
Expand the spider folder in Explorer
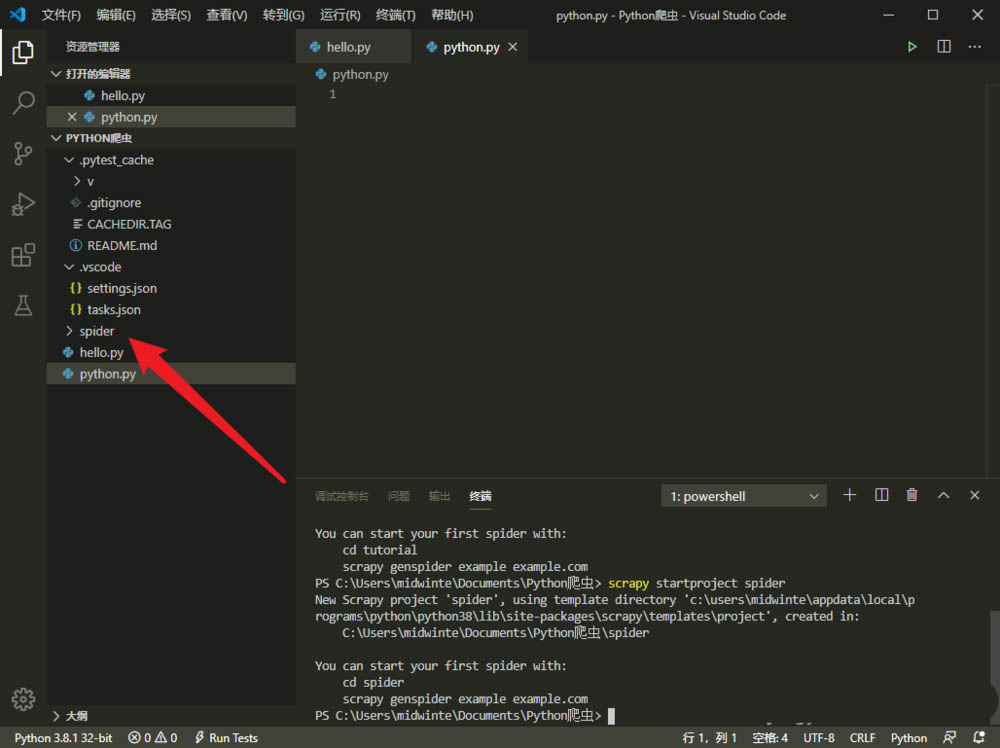click(96, 330)
